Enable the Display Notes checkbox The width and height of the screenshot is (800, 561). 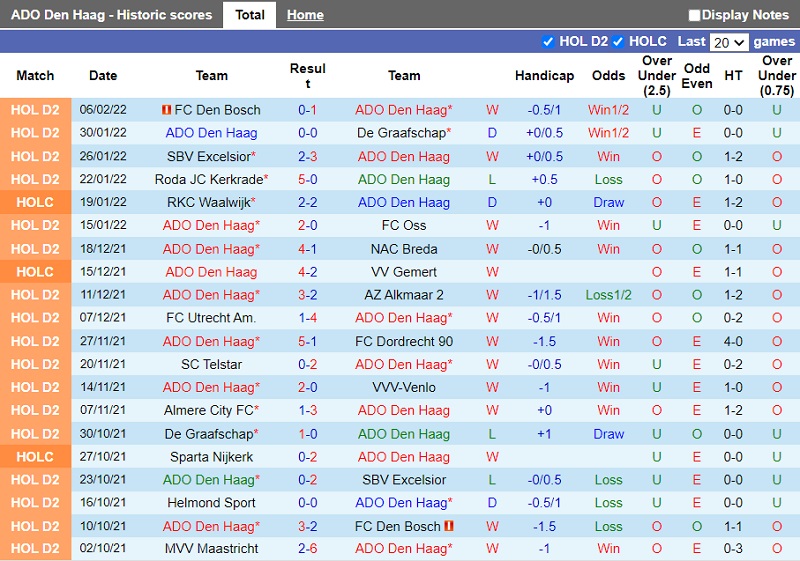(x=694, y=15)
